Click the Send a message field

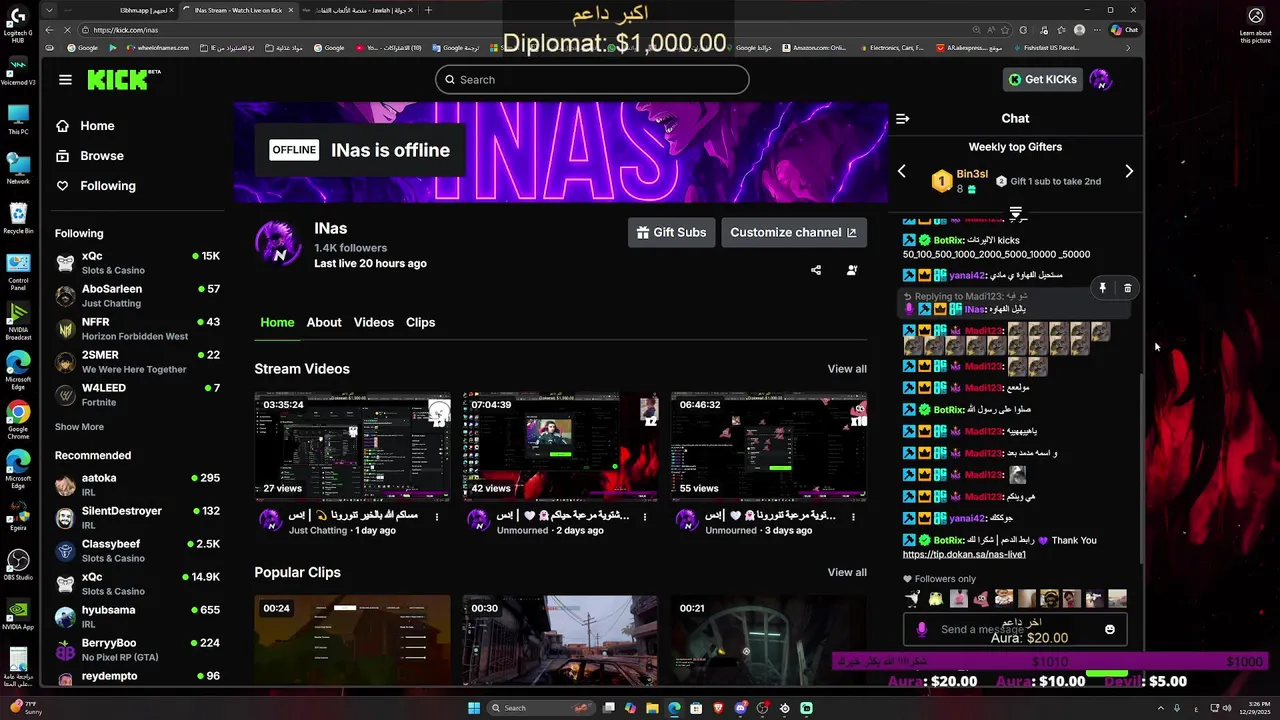pyautogui.click(x=1015, y=629)
